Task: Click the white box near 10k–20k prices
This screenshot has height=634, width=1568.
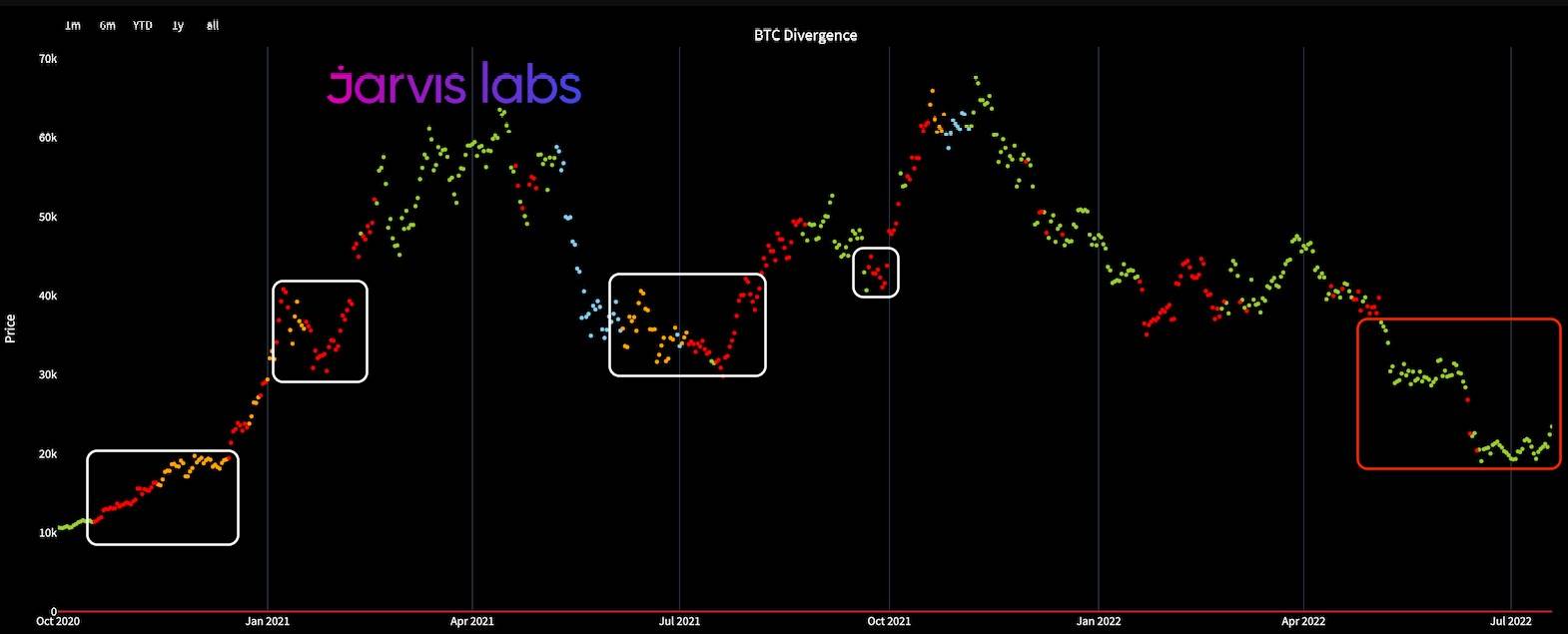Action: pos(163,498)
